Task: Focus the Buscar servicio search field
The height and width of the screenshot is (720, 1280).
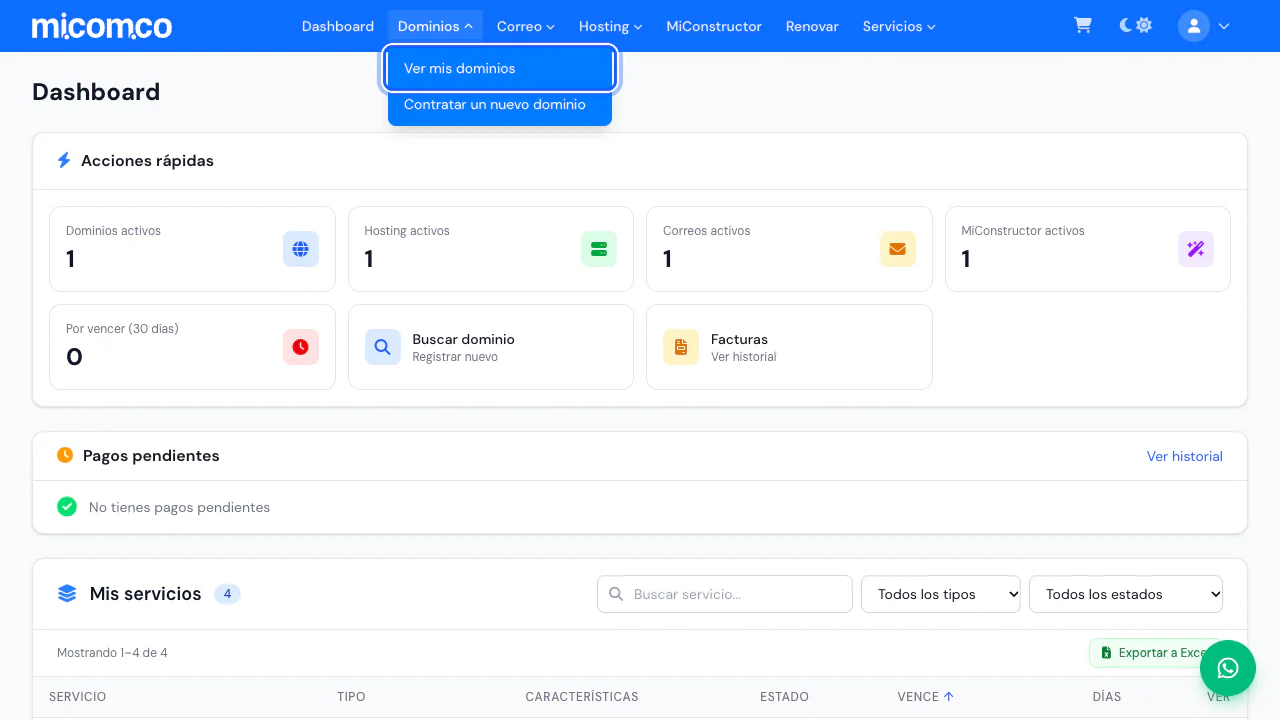Action: [x=725, y=594]
